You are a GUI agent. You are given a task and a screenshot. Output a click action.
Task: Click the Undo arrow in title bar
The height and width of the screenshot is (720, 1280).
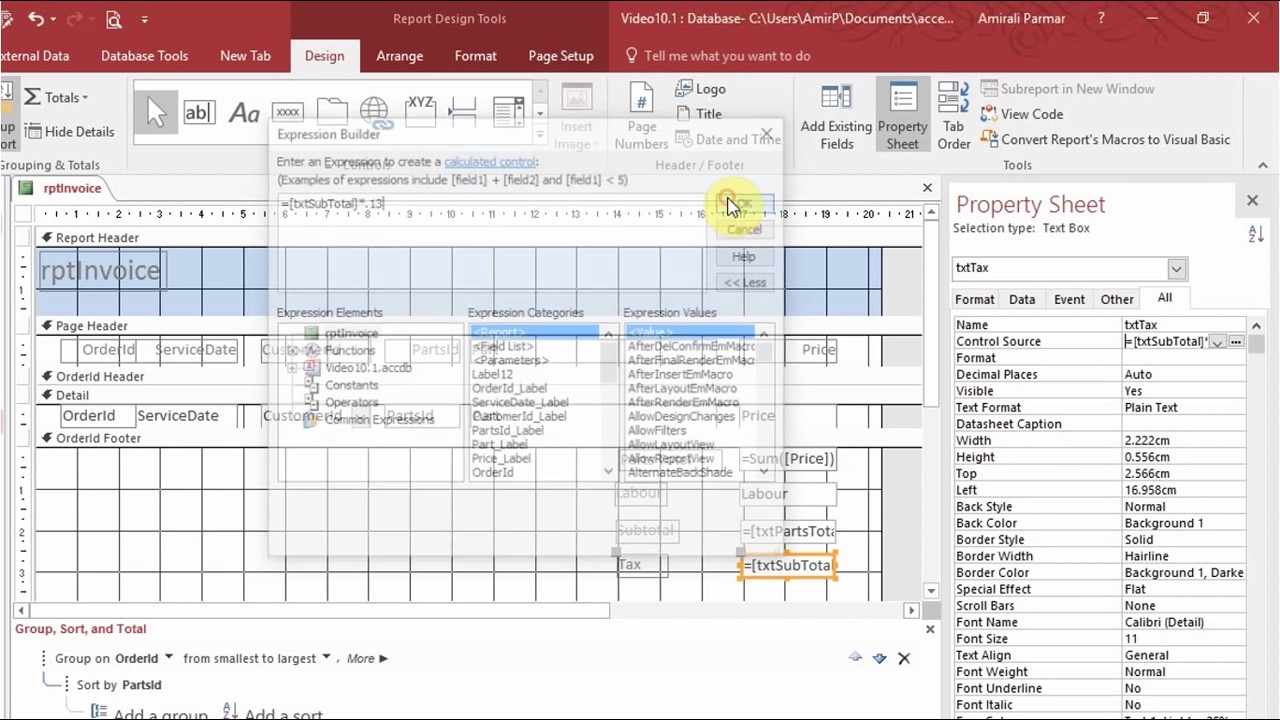36,18
